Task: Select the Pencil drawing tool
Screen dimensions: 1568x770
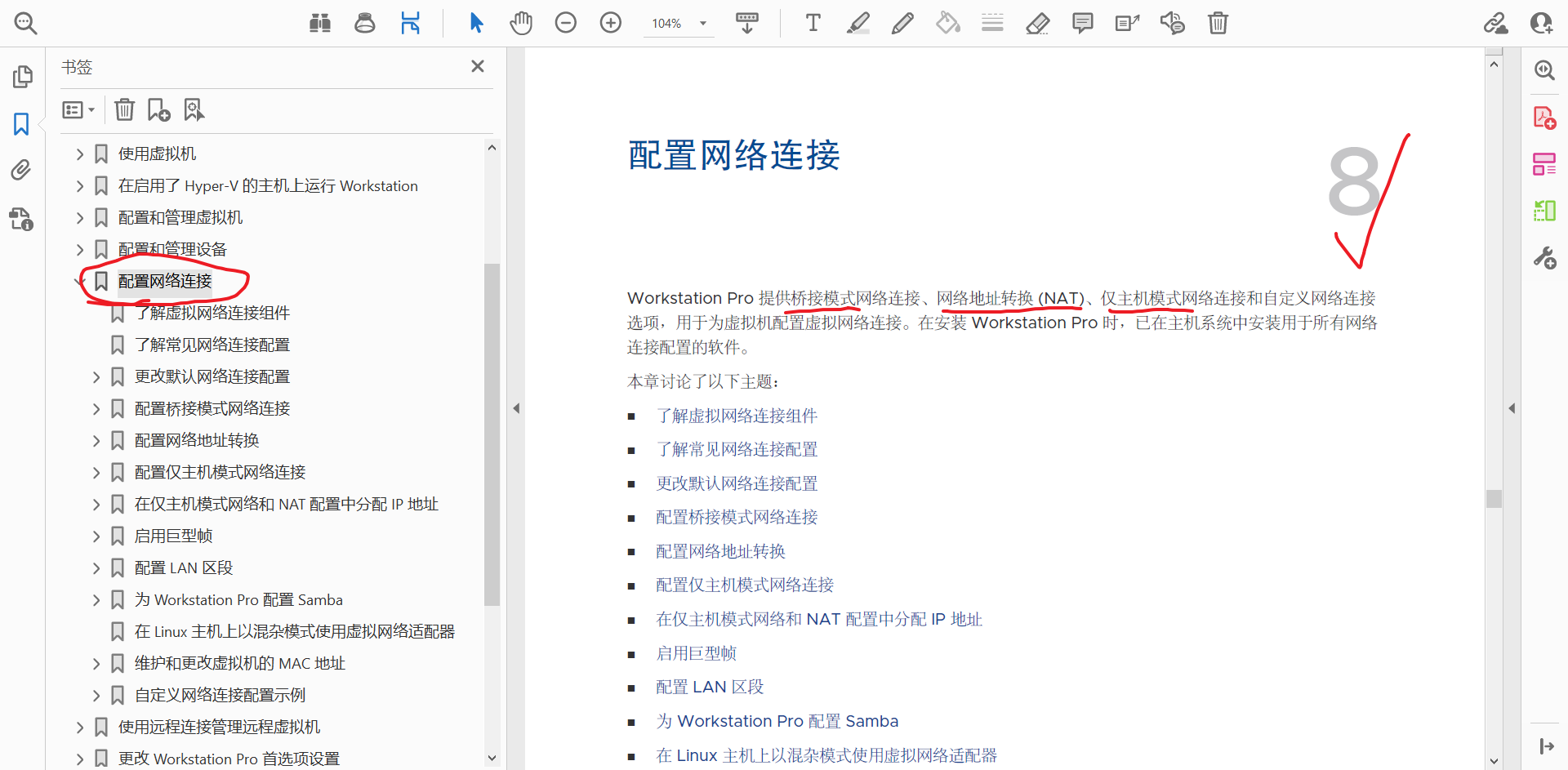Action: 902,23
